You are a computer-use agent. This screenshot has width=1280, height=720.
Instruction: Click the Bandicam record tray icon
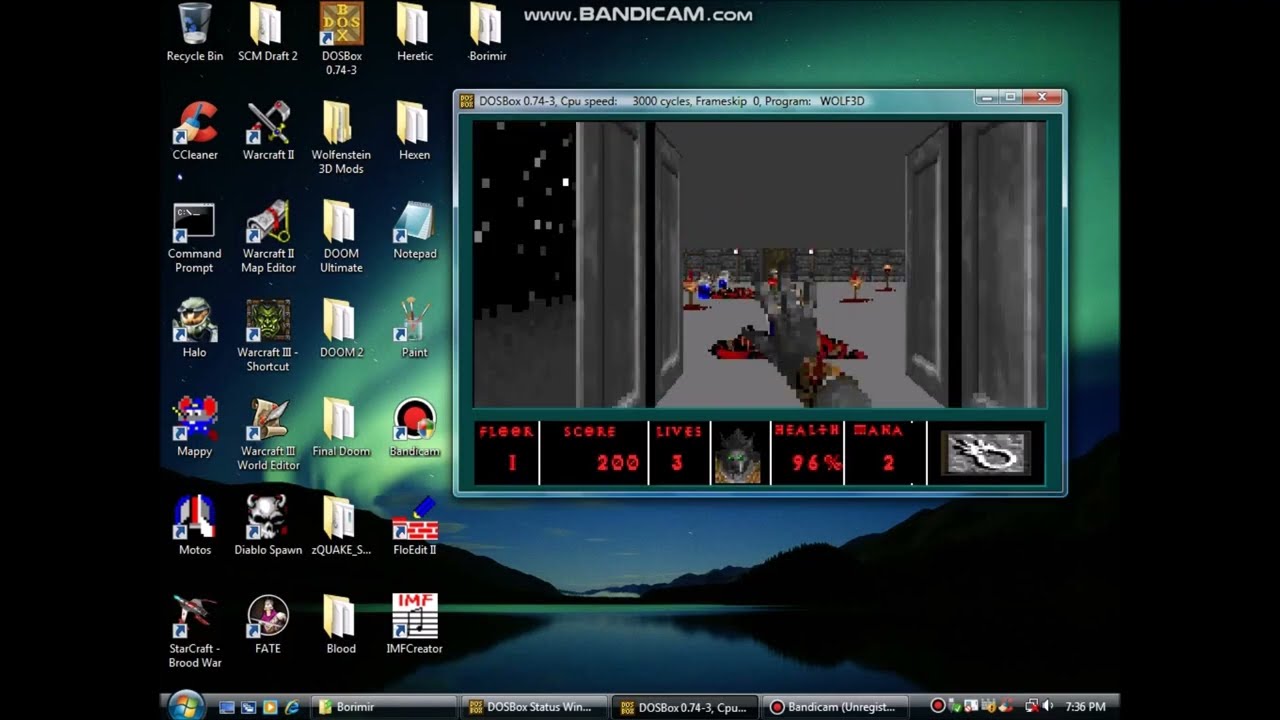point(938,706)
